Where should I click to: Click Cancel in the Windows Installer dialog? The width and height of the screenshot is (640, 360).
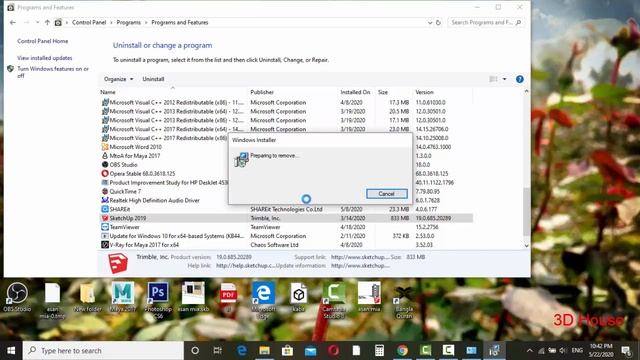click(x=387, y=194)
